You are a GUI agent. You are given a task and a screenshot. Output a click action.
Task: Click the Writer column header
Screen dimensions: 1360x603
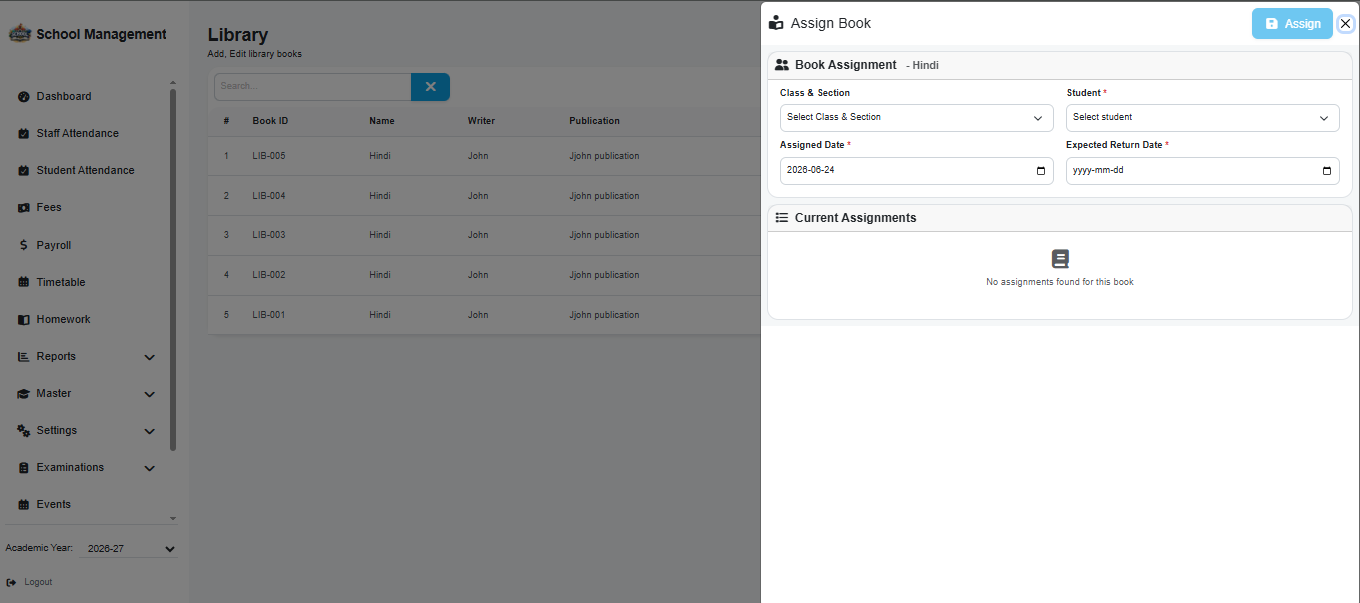click(x=481, y=121)
